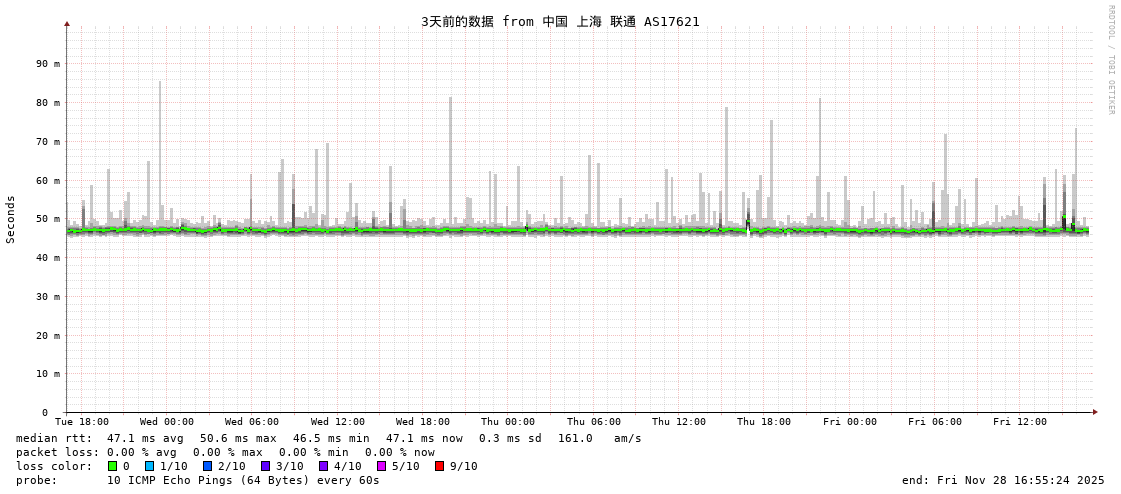Click the 'Wed 00:00' time axis label

click(x=167, y=422)
